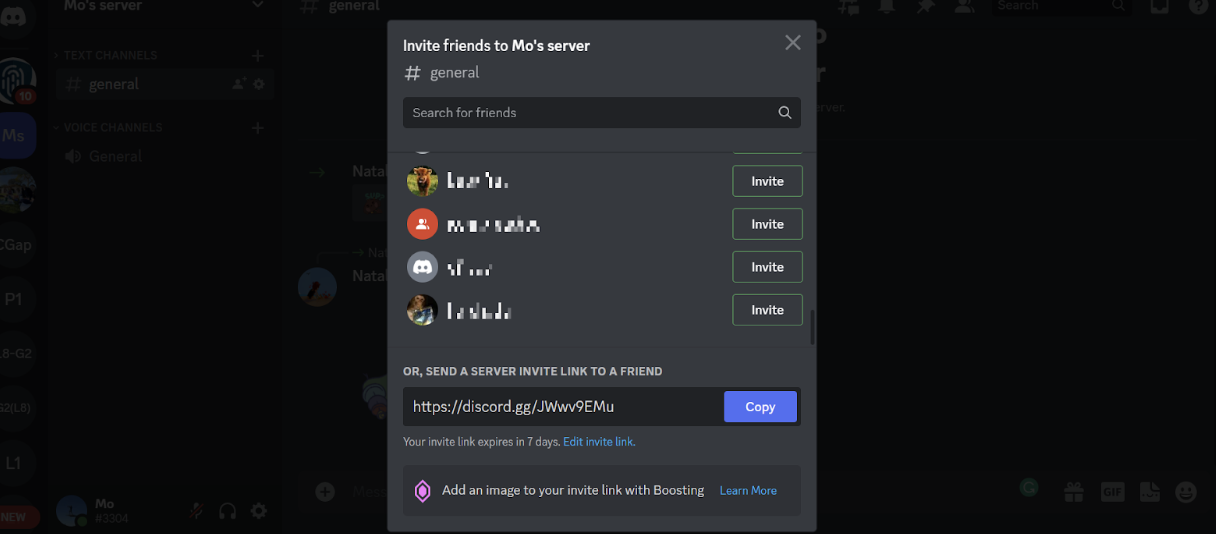Image resolution: width=1216 pixels, height=534 pixels.
Task: Collapse the Text Channels category
Action: click(110, 55)
